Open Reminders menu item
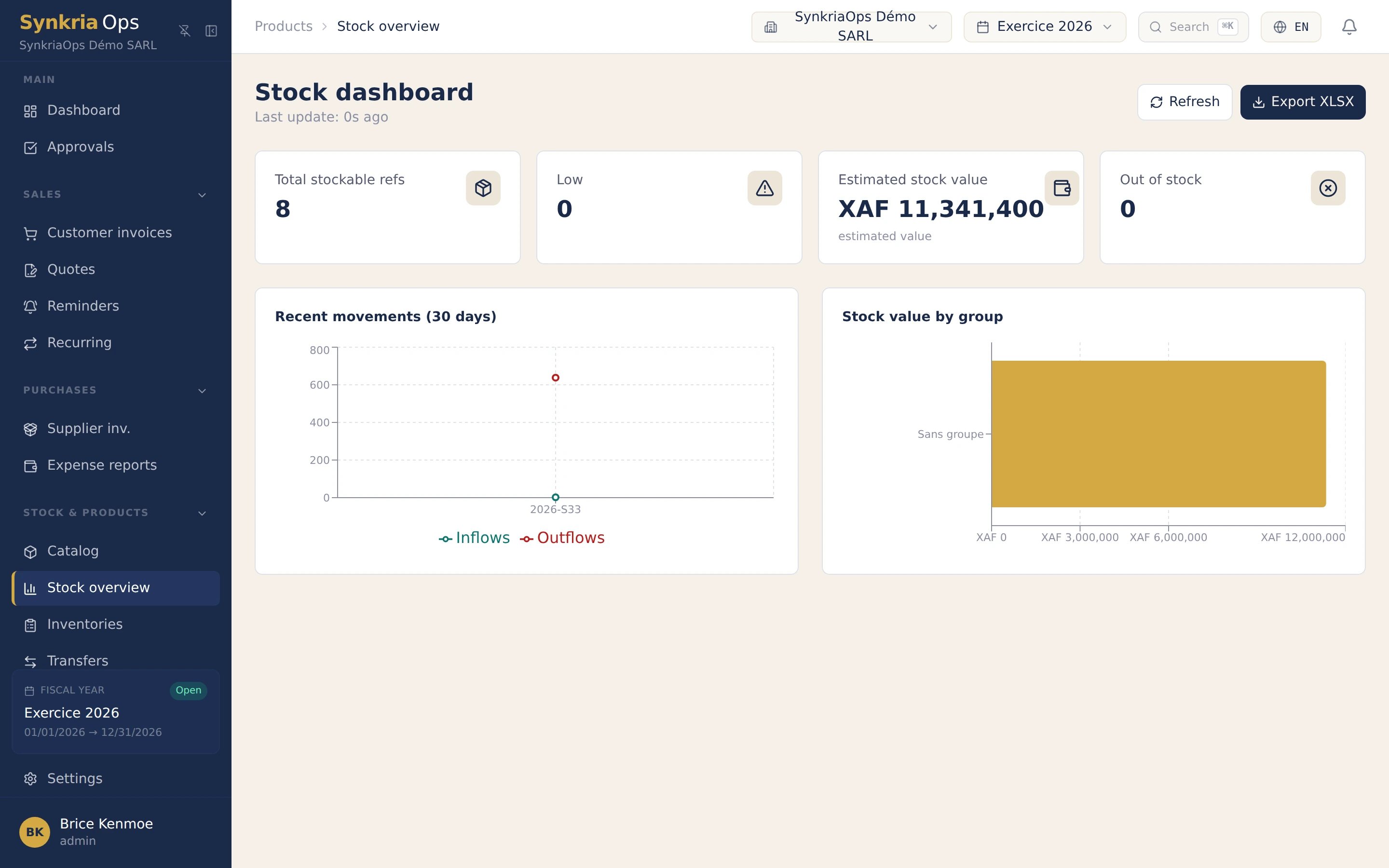 (x=115, y=307)
